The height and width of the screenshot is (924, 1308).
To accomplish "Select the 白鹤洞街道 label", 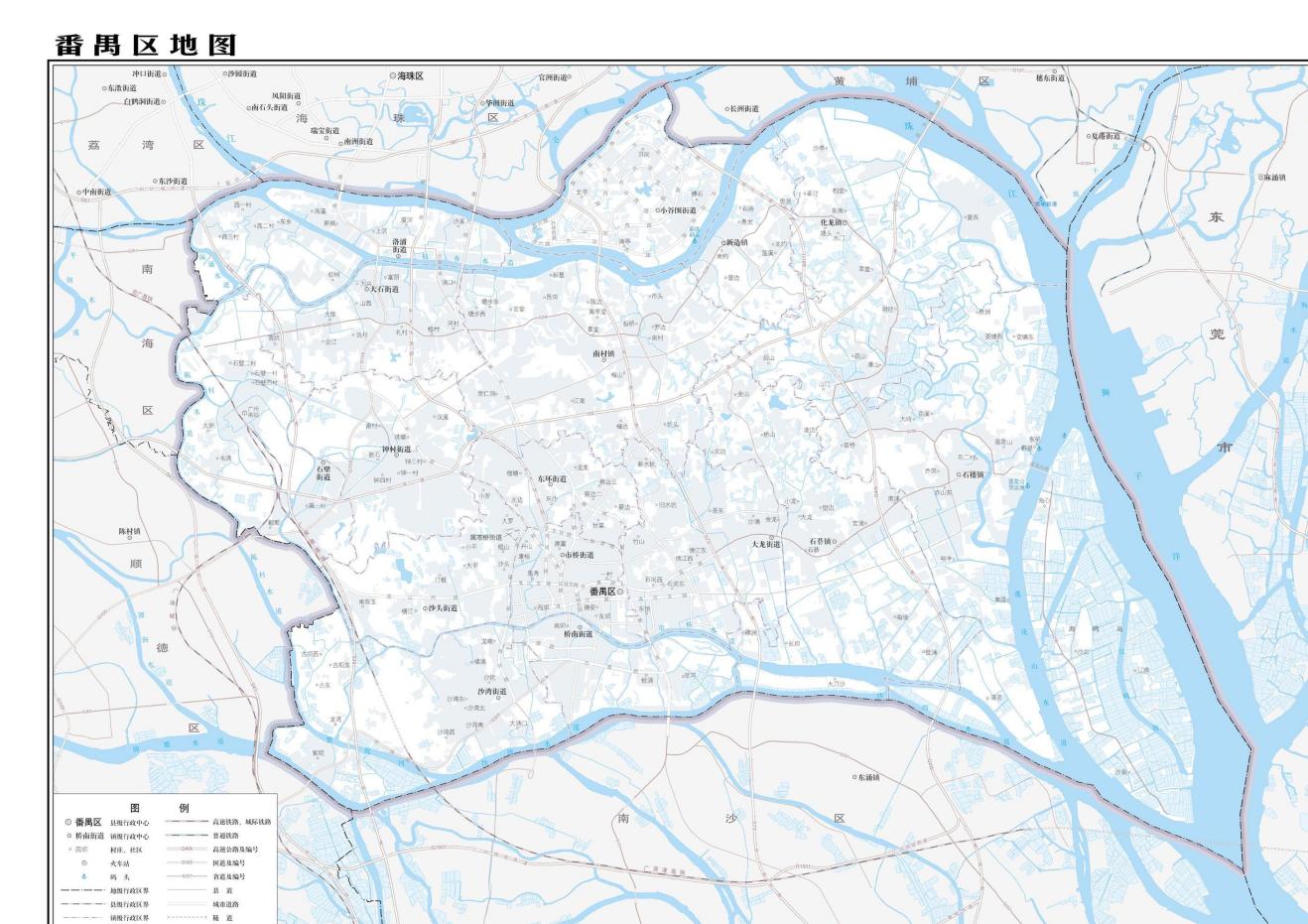I will [x=142, y=101].
